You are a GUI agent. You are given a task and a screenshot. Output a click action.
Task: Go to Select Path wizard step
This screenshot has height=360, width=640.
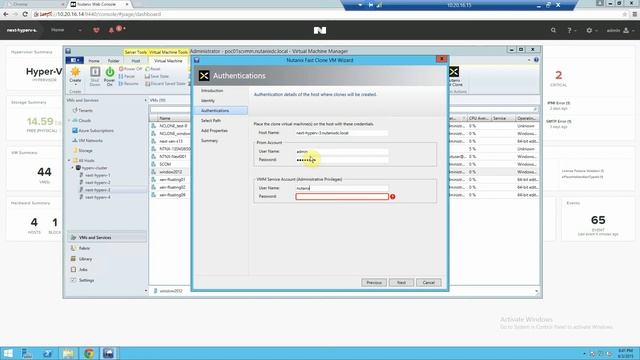click(x=211, y=121)
